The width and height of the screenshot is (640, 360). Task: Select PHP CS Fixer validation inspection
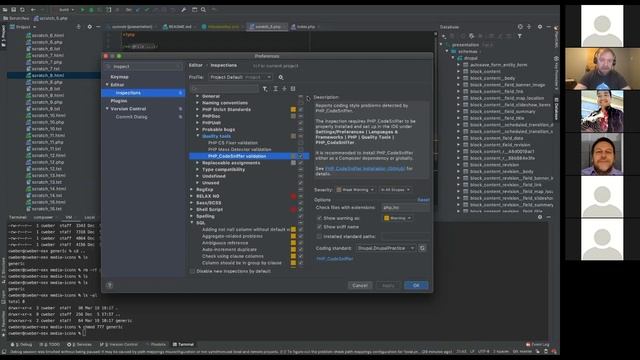pos(233,143)
